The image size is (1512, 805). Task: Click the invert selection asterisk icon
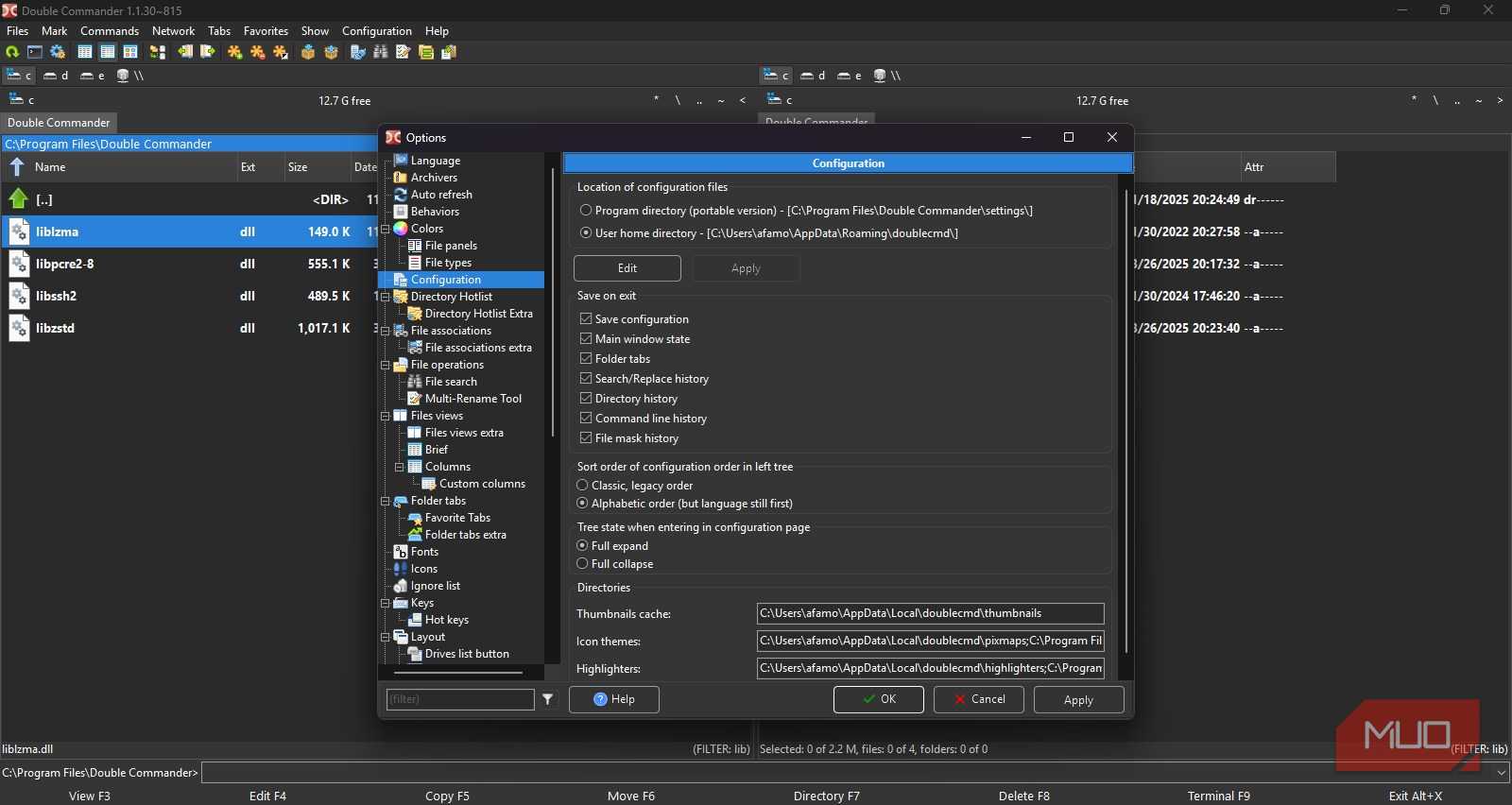pos(281,52)
